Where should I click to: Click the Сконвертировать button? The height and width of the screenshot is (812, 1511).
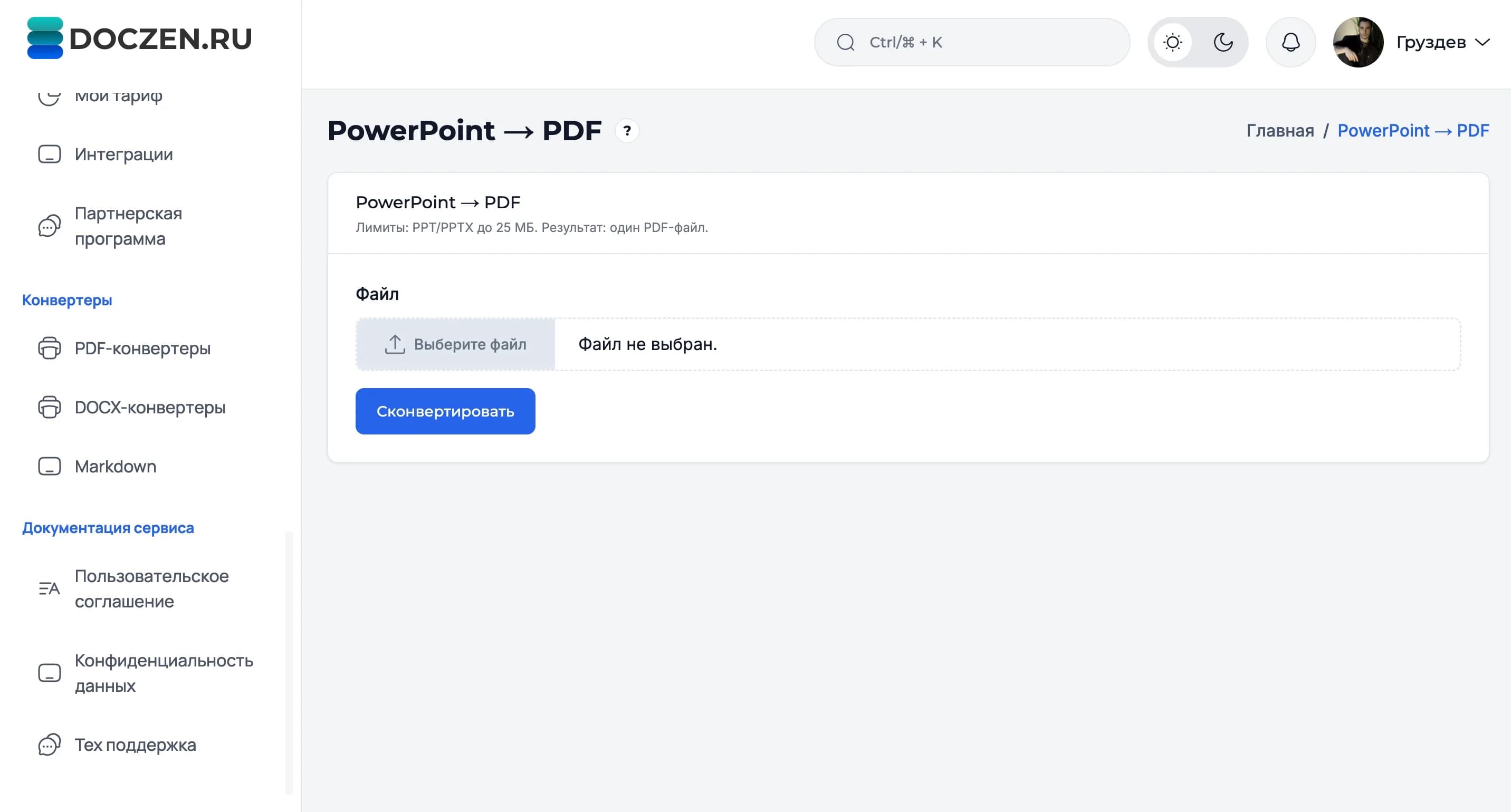pos(445,411)
